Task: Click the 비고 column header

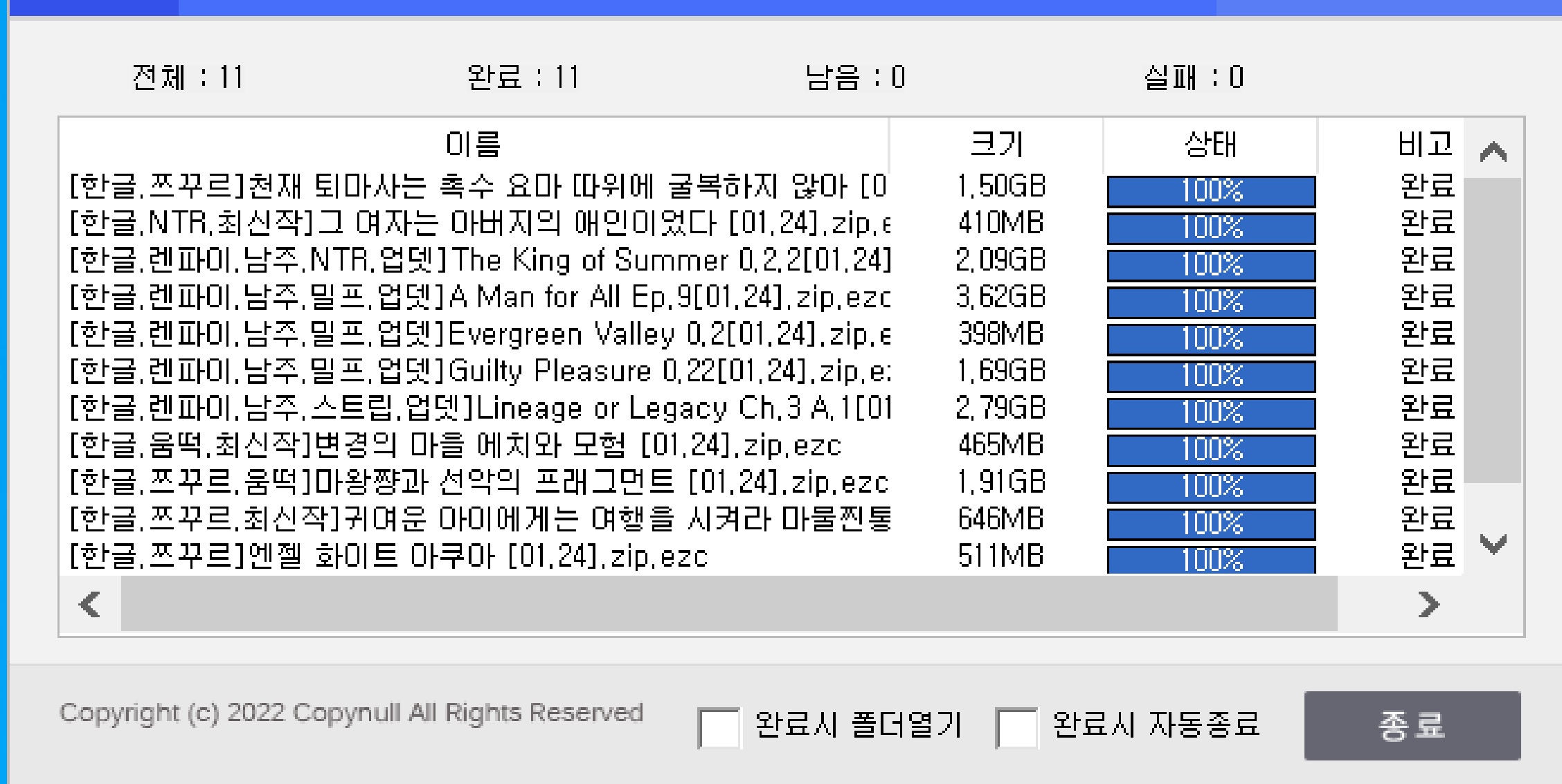Action: pos(1424,145)
